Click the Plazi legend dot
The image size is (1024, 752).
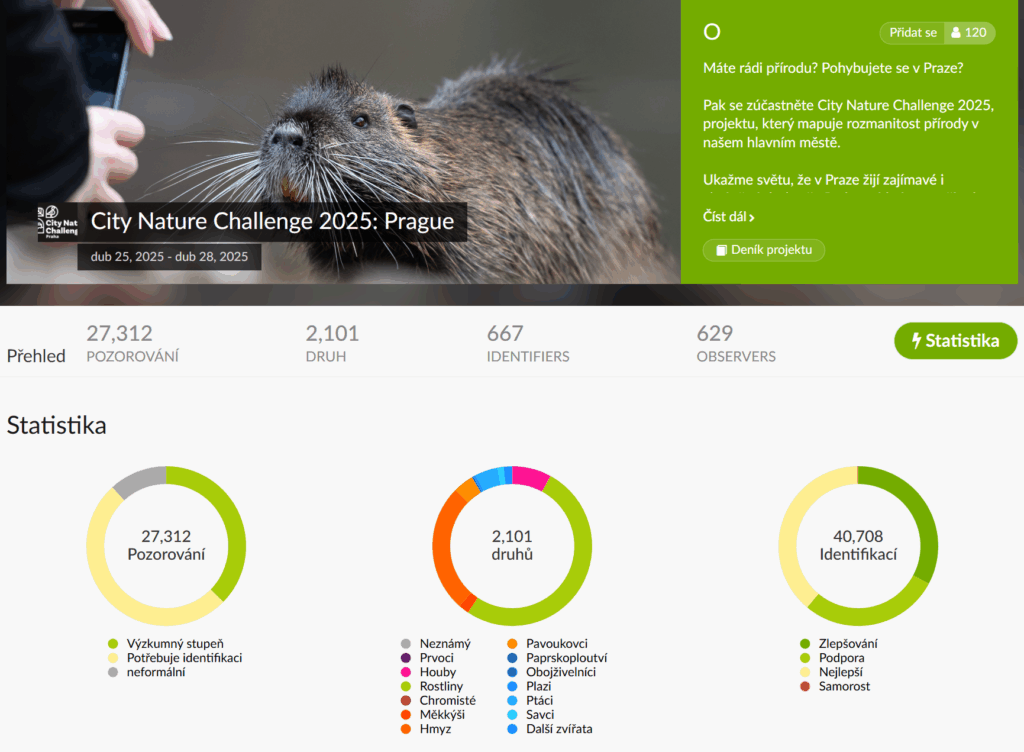513,687
